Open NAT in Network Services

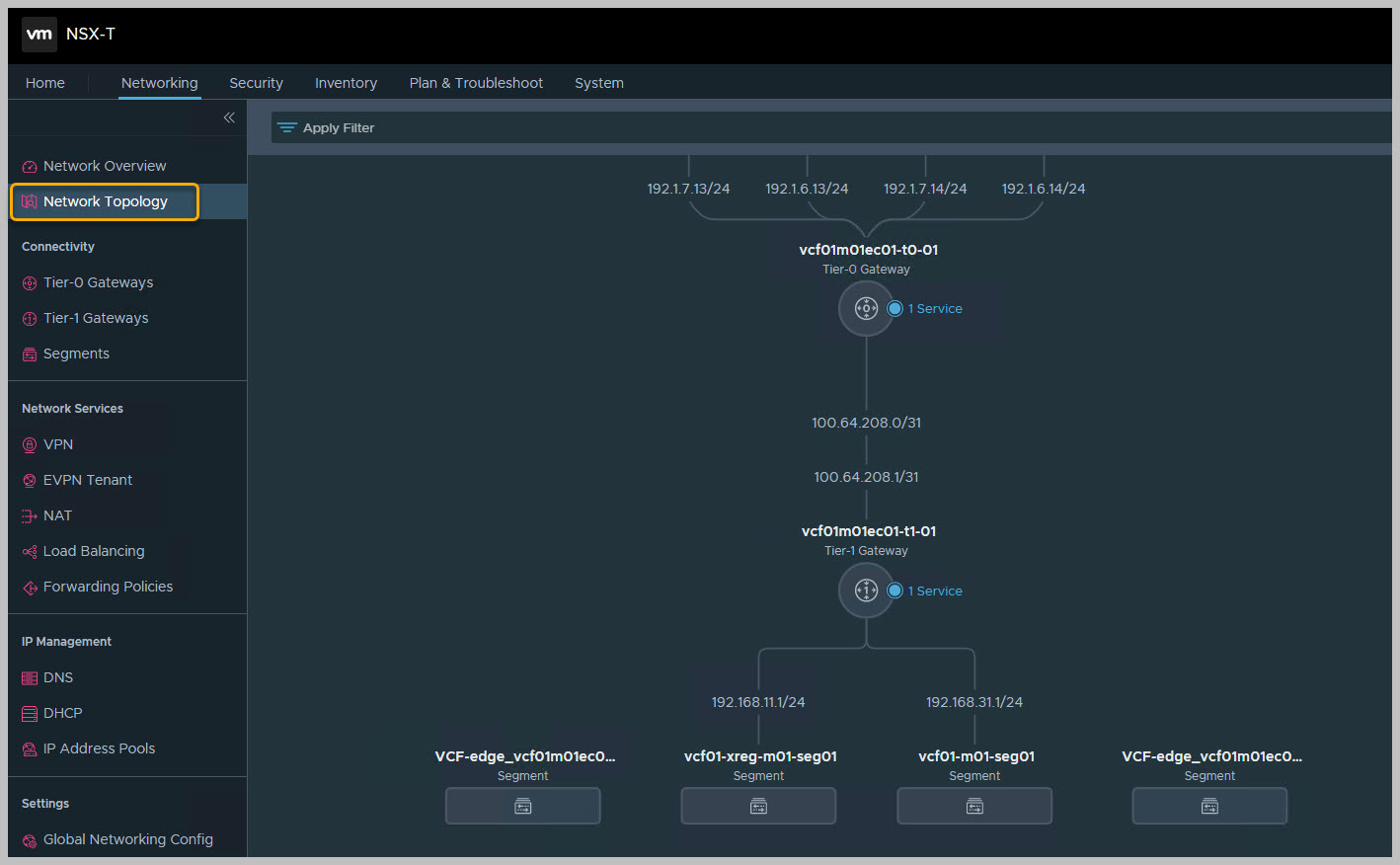click(57, 515)
